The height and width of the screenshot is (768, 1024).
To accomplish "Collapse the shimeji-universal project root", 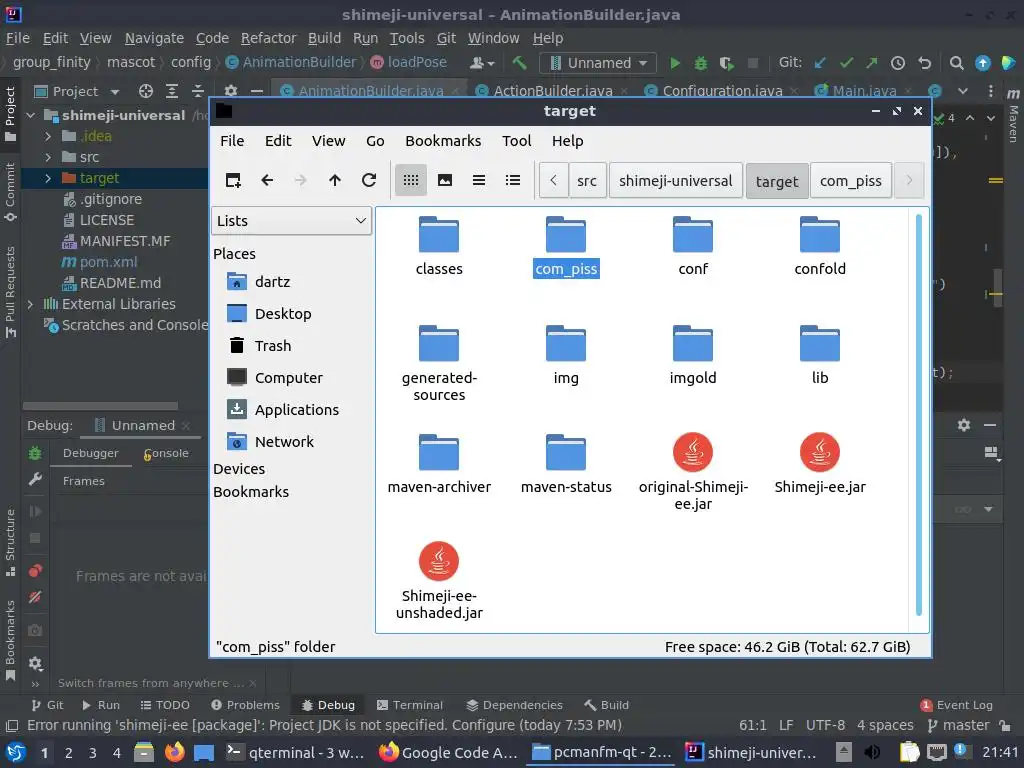I will (30, 115).
